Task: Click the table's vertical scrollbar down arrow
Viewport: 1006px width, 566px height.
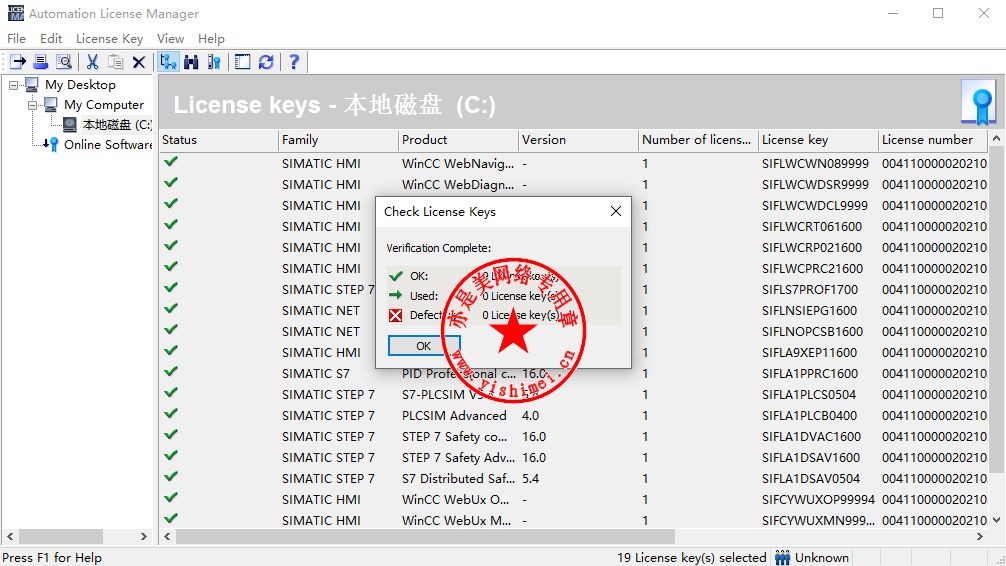Action: [x=996, y=520]
